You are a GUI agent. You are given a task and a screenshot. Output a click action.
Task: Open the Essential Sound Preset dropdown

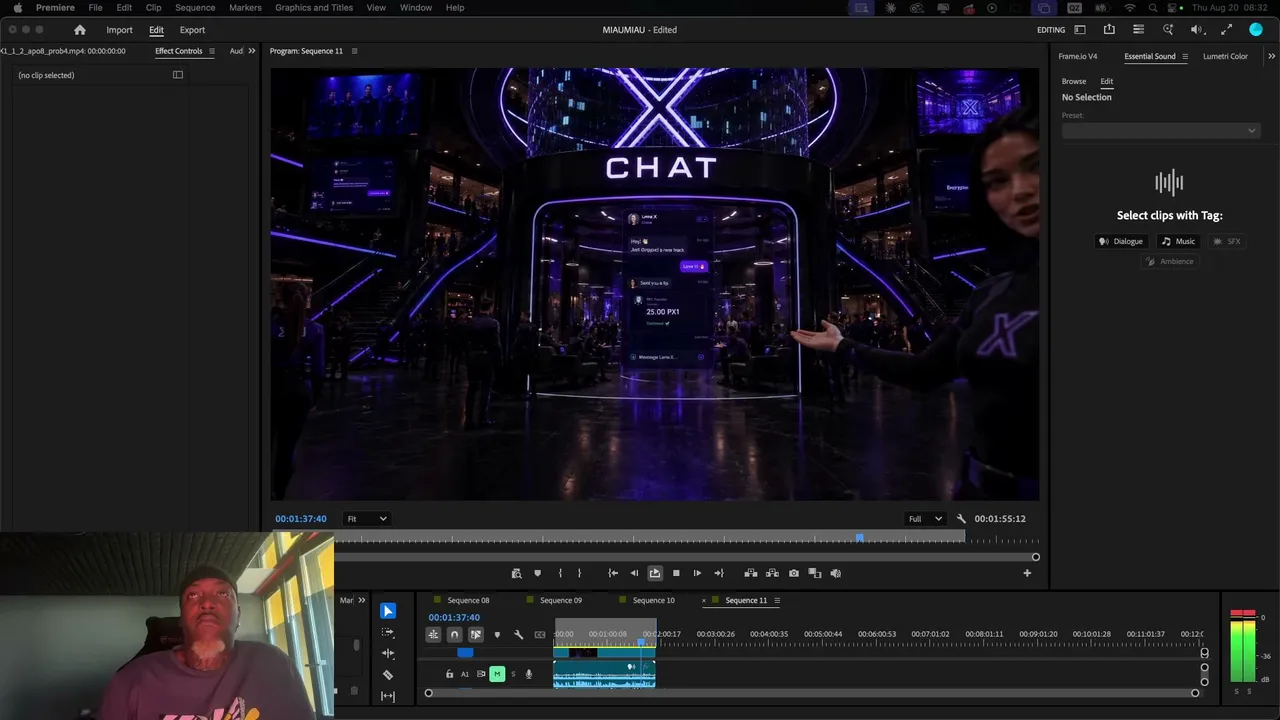[x=1160, y=131]
